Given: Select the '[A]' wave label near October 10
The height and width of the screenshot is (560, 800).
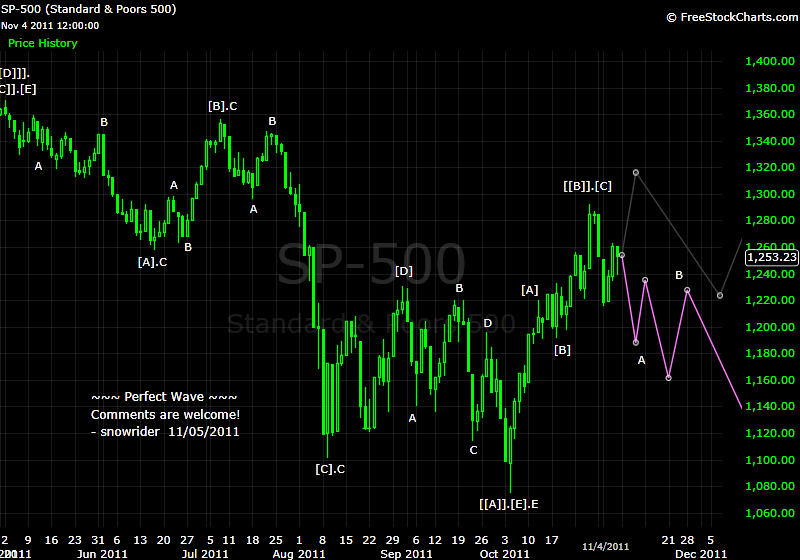Looking at the screenshot, I should coord(530,290).
